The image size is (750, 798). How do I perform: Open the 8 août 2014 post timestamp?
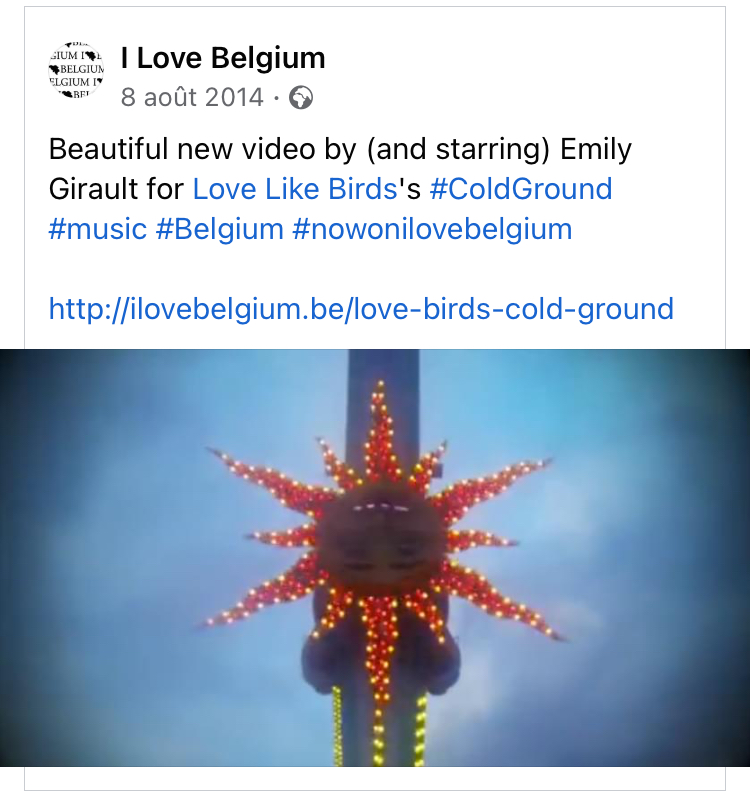tap(192, 97)
